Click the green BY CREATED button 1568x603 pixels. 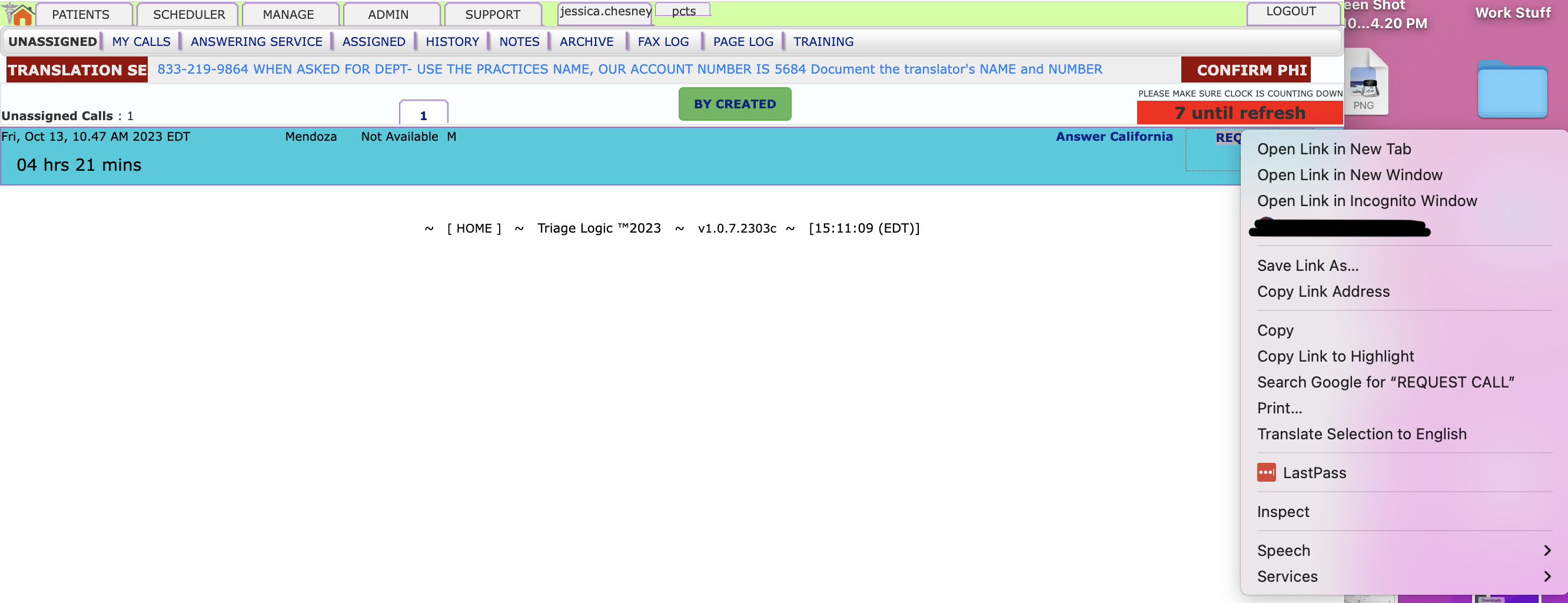coord(735,104)
